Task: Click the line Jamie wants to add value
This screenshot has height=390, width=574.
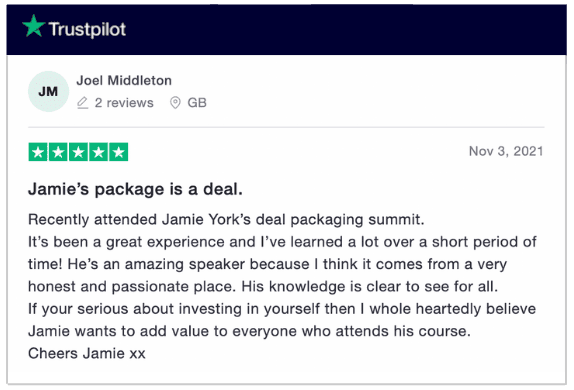Action: coord(249,331)
